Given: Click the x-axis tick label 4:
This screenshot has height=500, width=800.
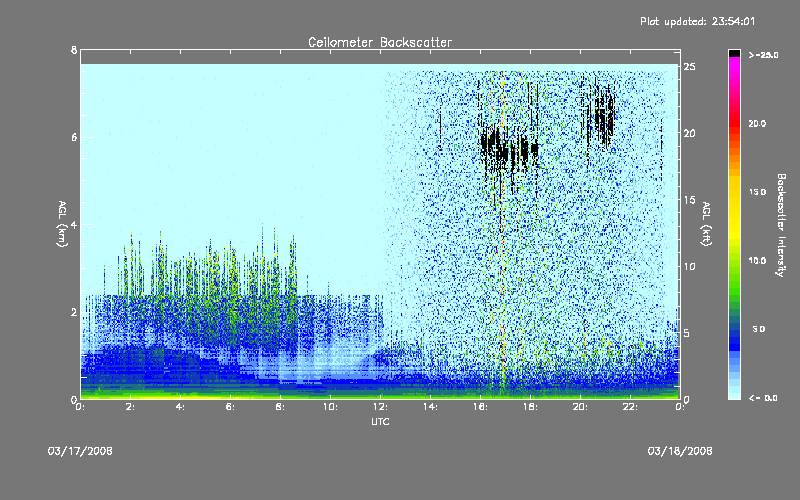Looking at the screenshot, I should coord(181,407).
